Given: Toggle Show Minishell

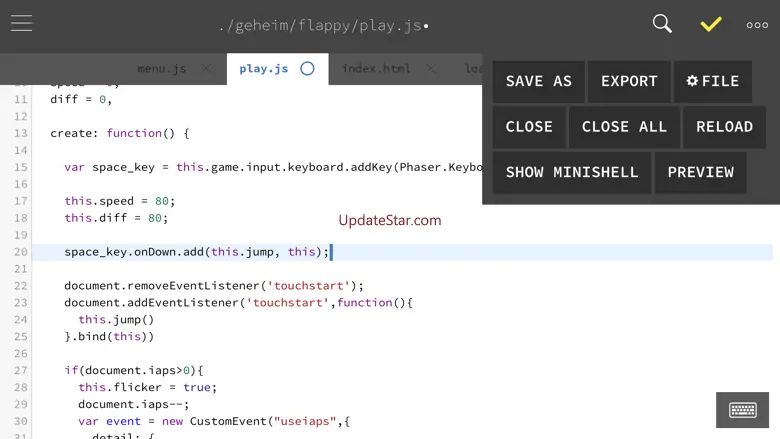Looking at the screenshot, I should (571, 172).
